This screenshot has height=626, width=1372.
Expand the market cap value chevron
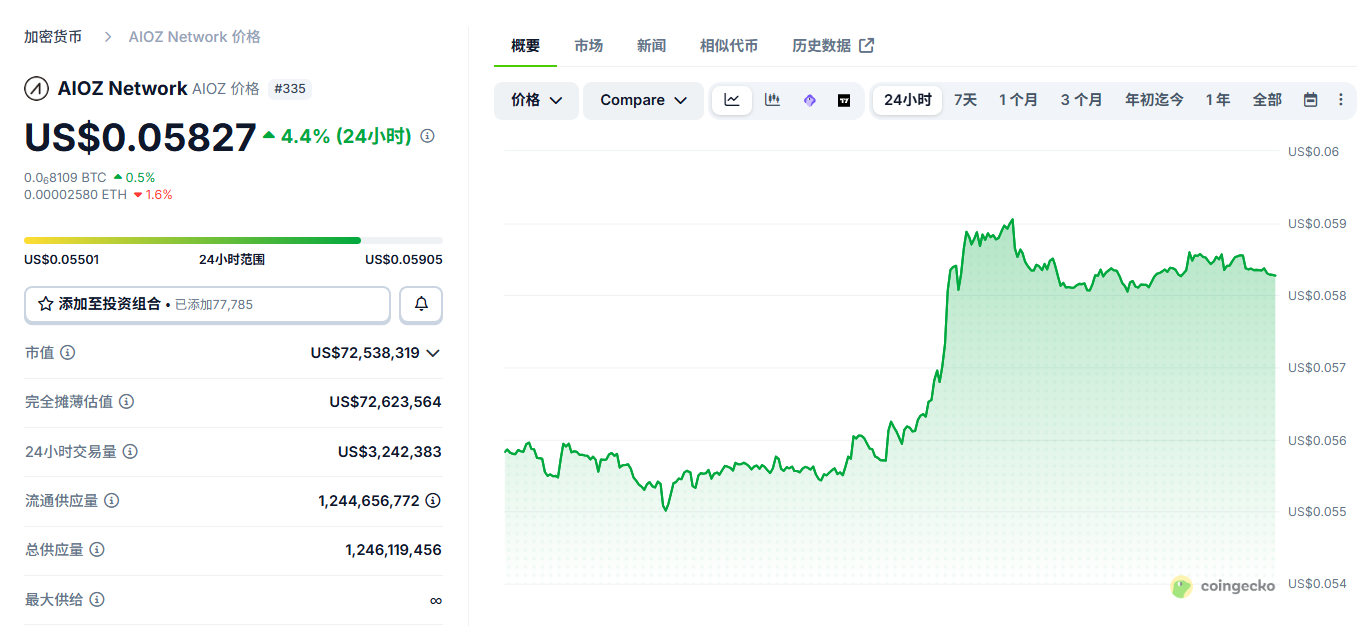pos(433,353)
